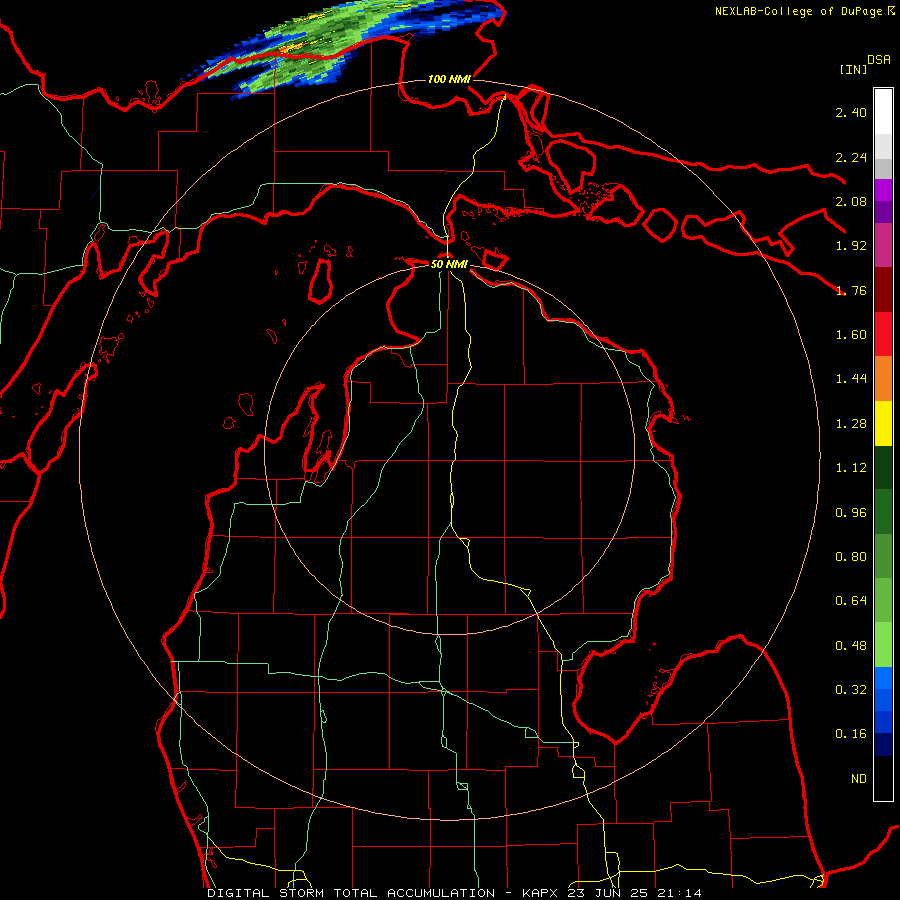Click the 0.32 legend value
The width and height of the screenshot is (900, 900).
click(x=851, y=690)
